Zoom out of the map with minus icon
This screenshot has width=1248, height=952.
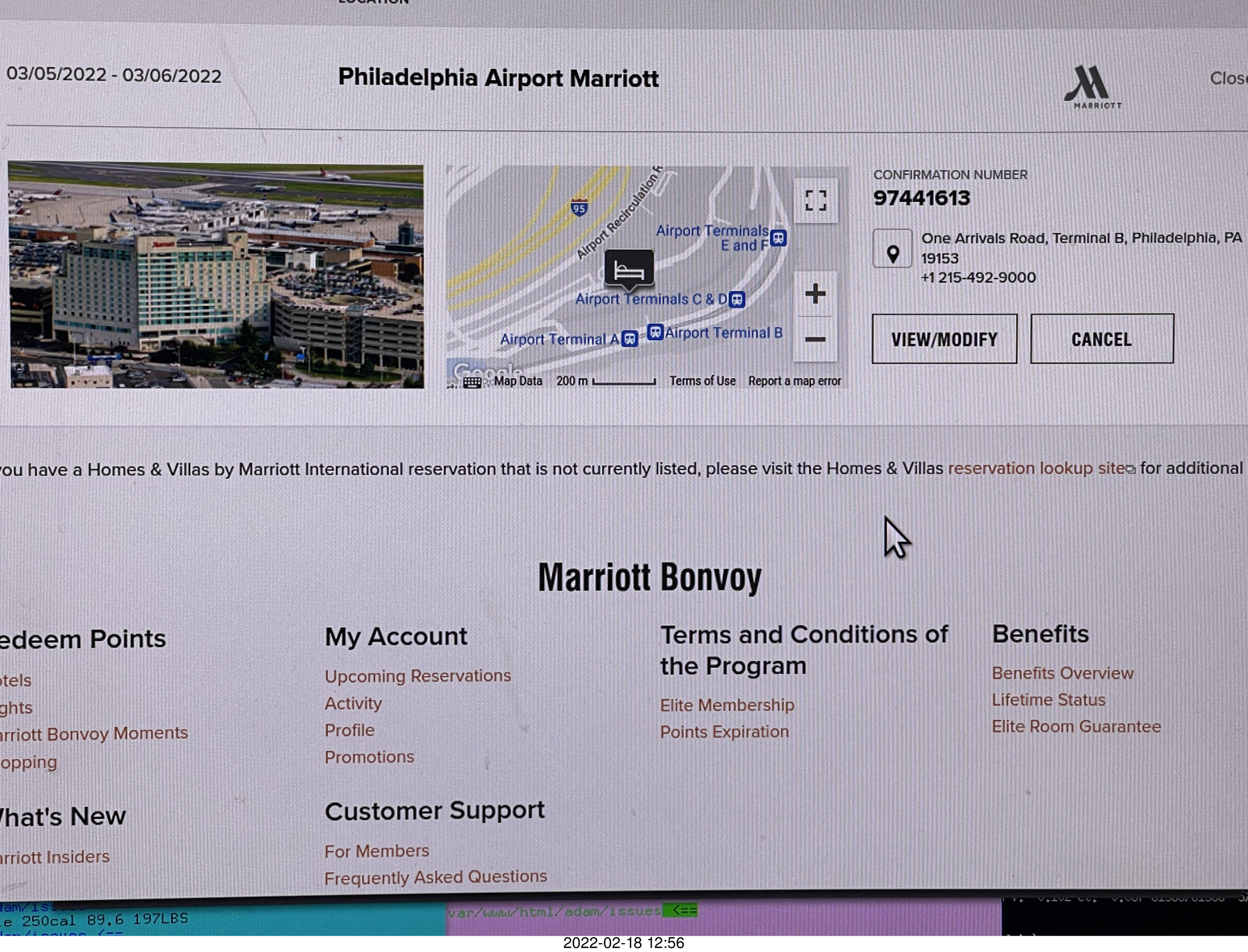tap(815, 339)
